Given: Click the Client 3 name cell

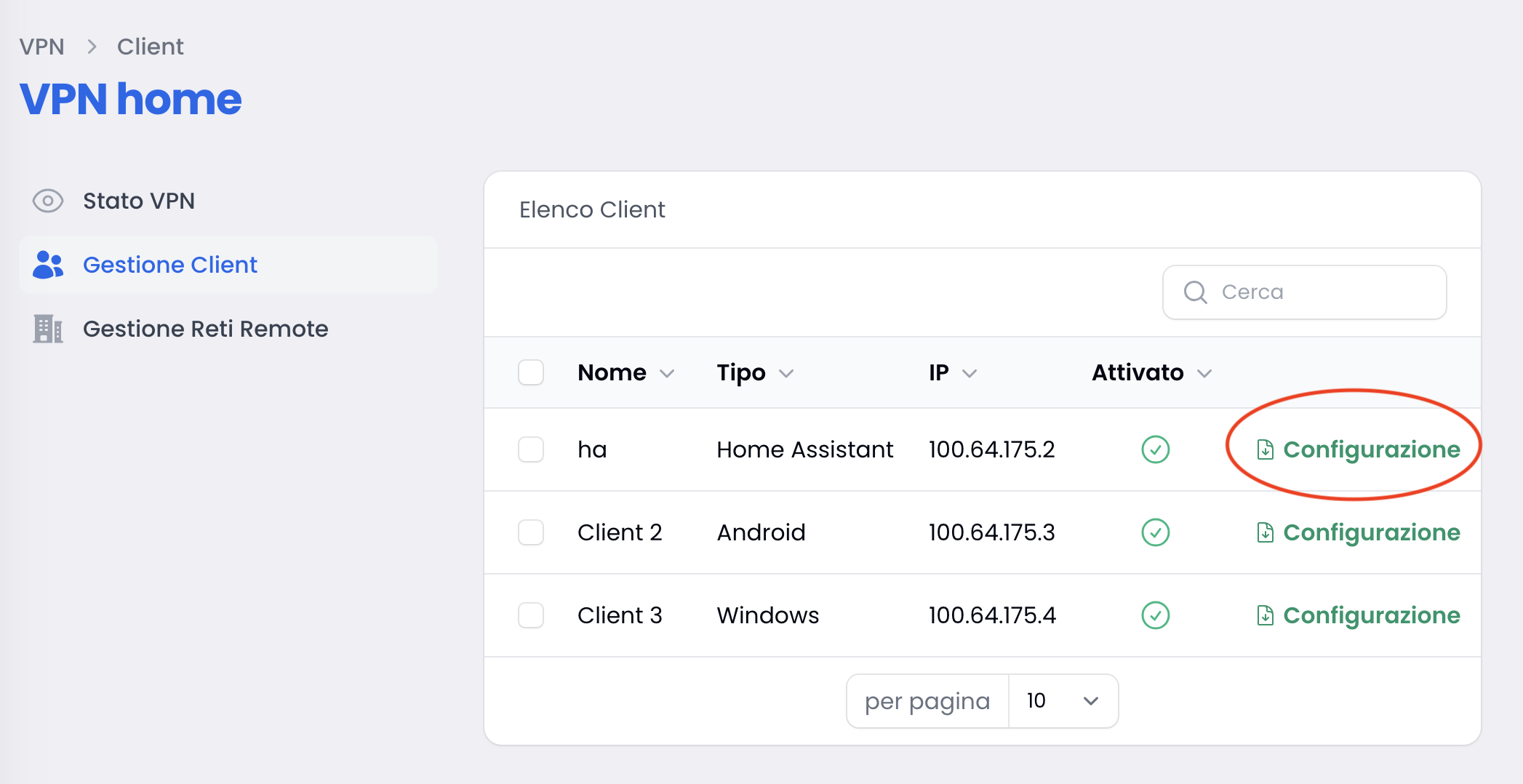Looking at the screenshot, I should tap(620, 615).
